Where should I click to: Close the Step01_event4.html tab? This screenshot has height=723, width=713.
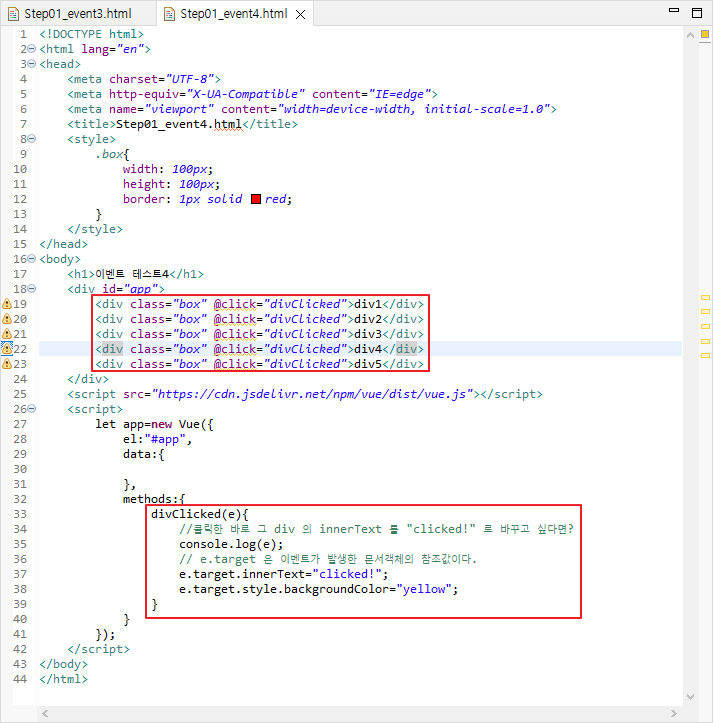point(300,15)
